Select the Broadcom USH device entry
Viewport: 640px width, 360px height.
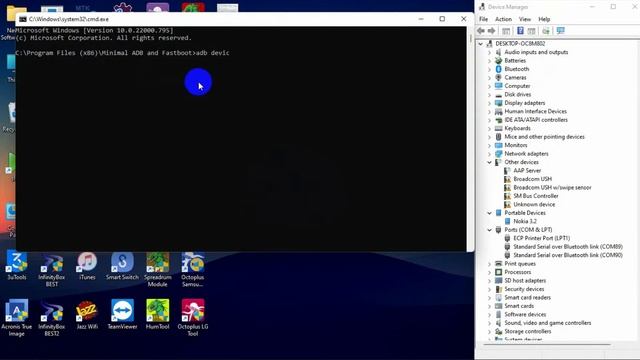pos(532,179)
